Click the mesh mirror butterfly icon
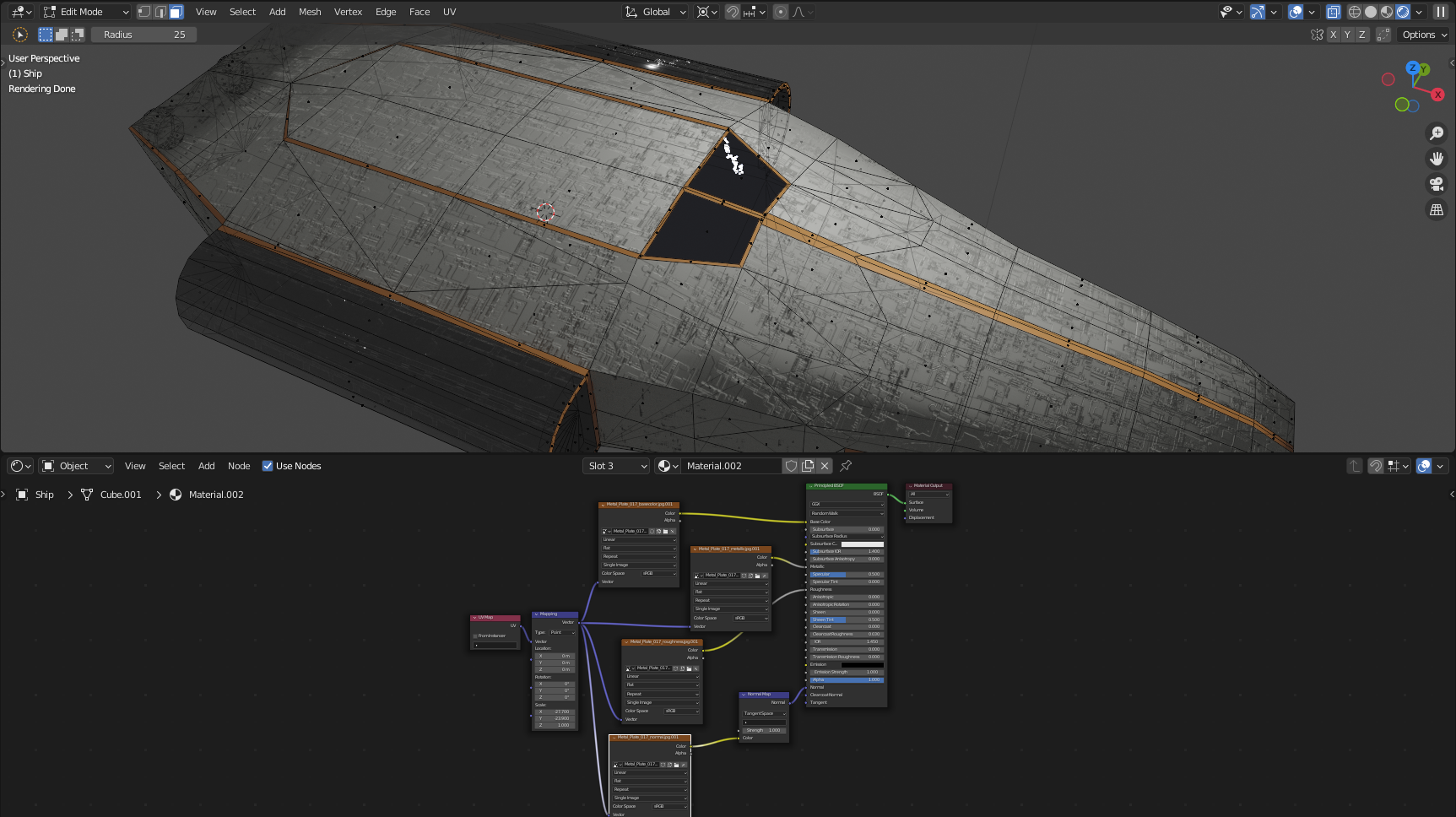The height and width of the screenshot is (817, 1456). click(1317, 35)
